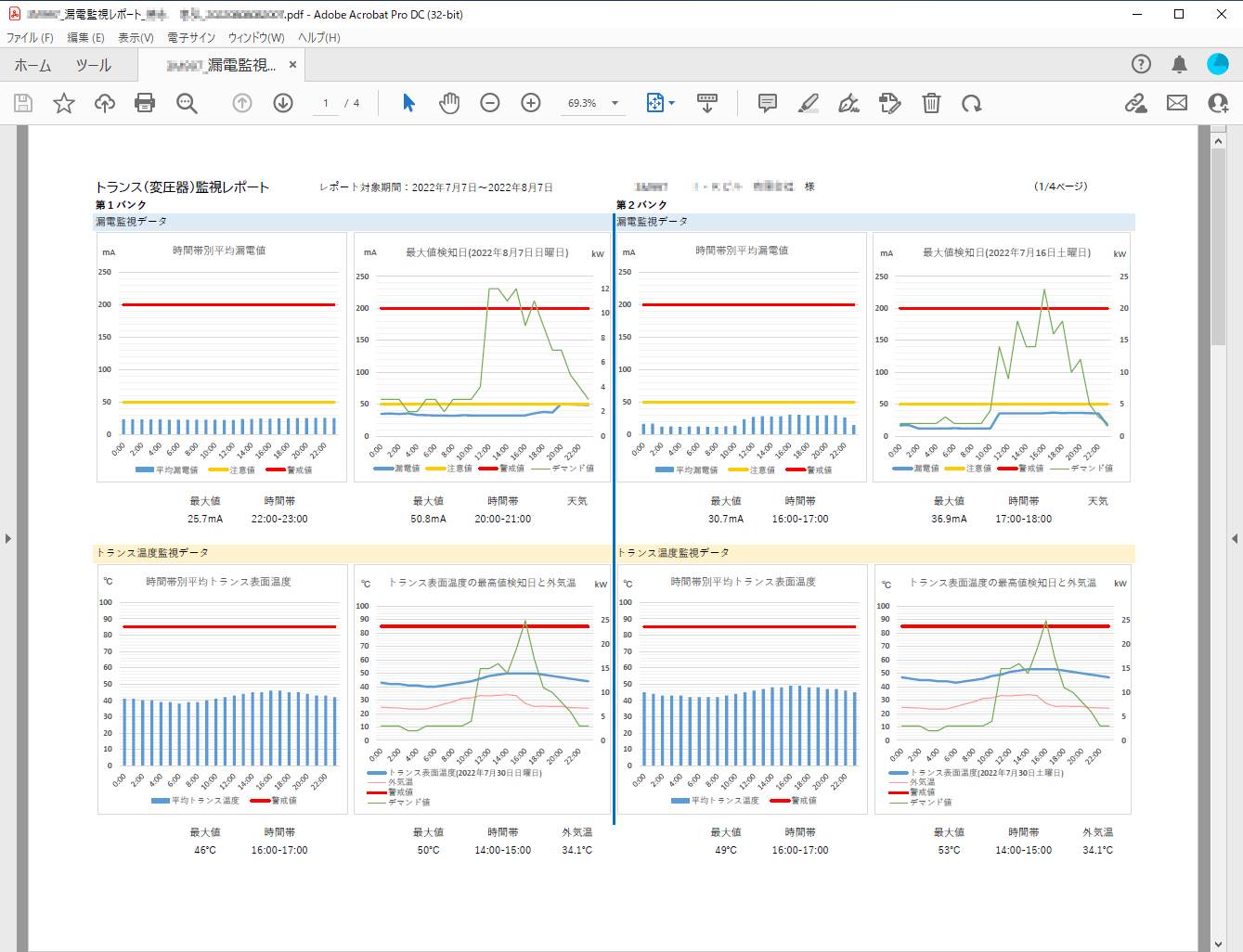
Task: Go to previous page arrow
Action: click(242, 103)
